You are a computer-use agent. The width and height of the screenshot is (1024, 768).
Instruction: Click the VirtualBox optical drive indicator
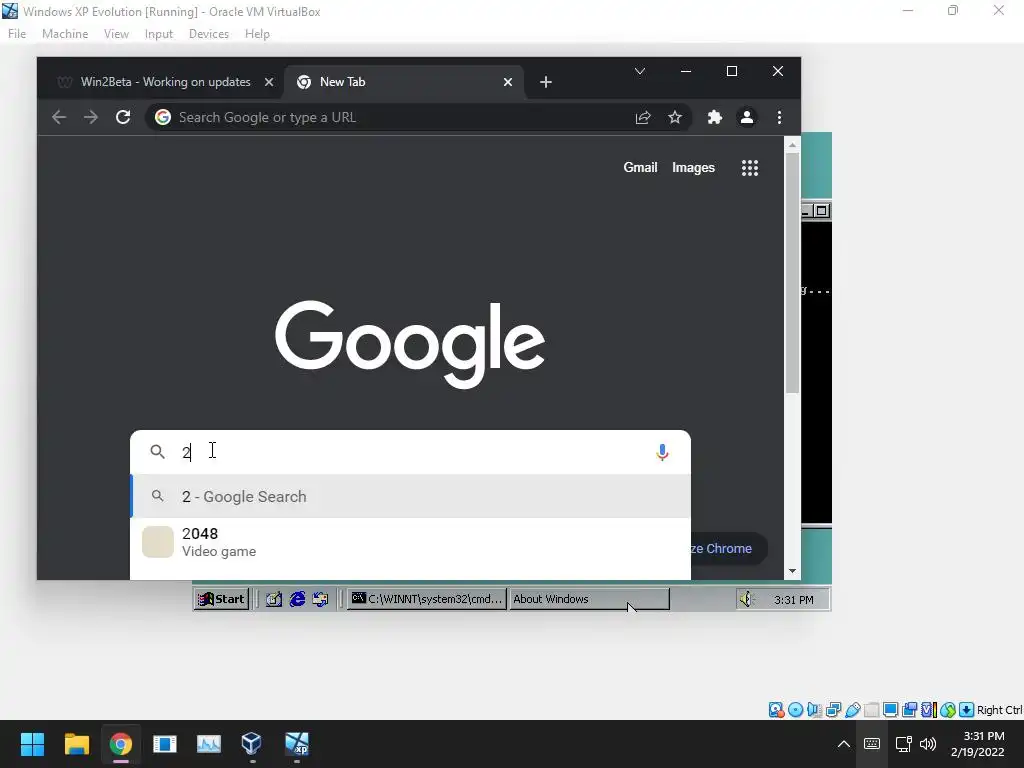pos(795,710)
